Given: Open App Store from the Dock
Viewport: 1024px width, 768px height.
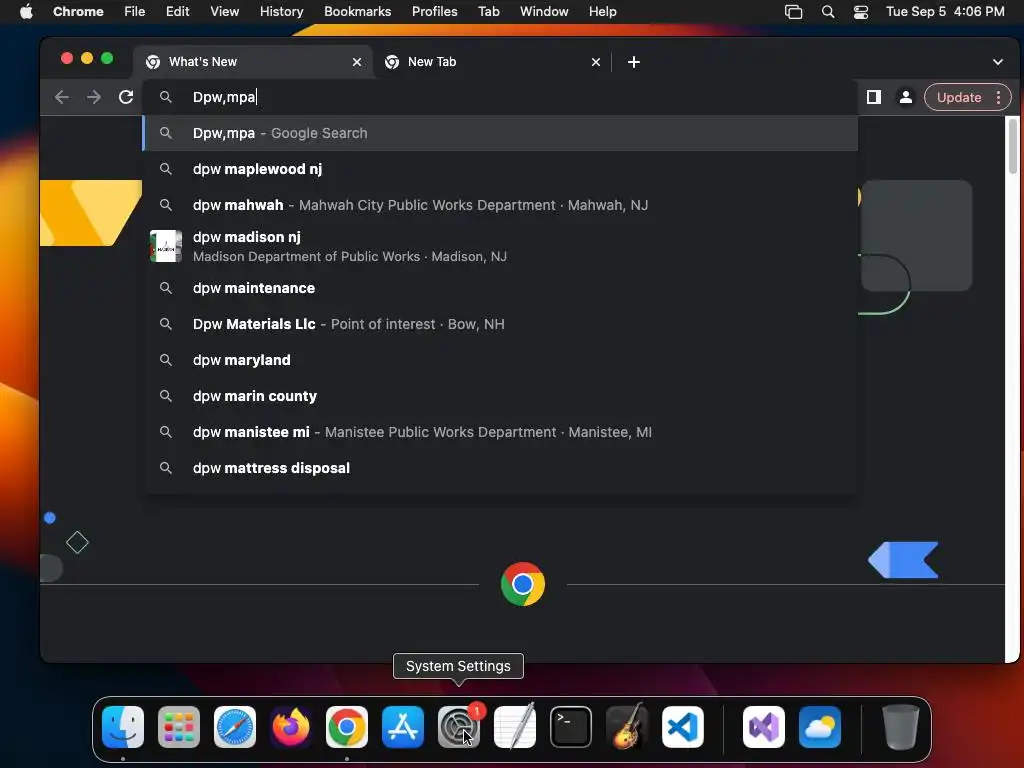Looking at the screenshot, I should pos(403,727).
